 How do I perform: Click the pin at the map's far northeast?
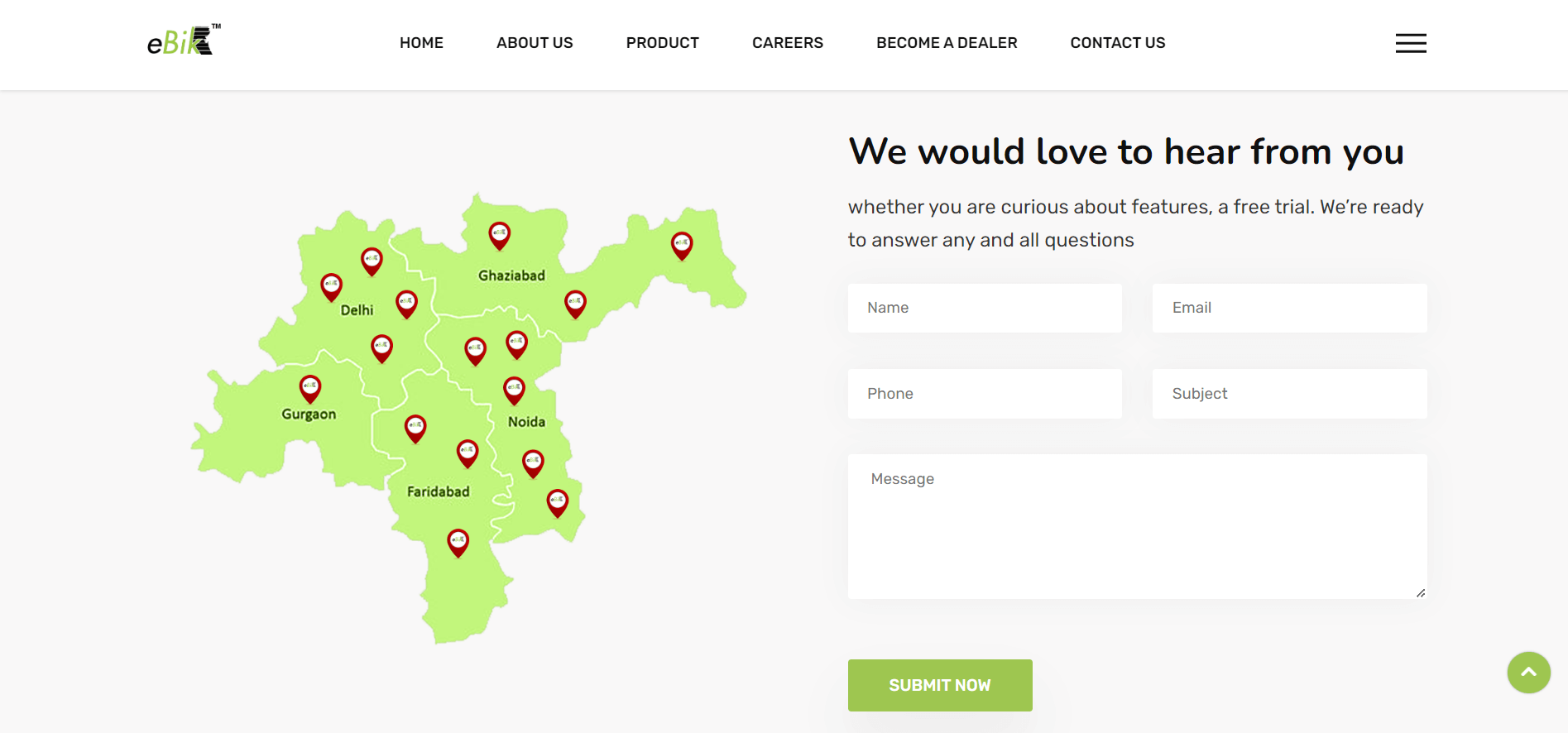pos(681,245)
